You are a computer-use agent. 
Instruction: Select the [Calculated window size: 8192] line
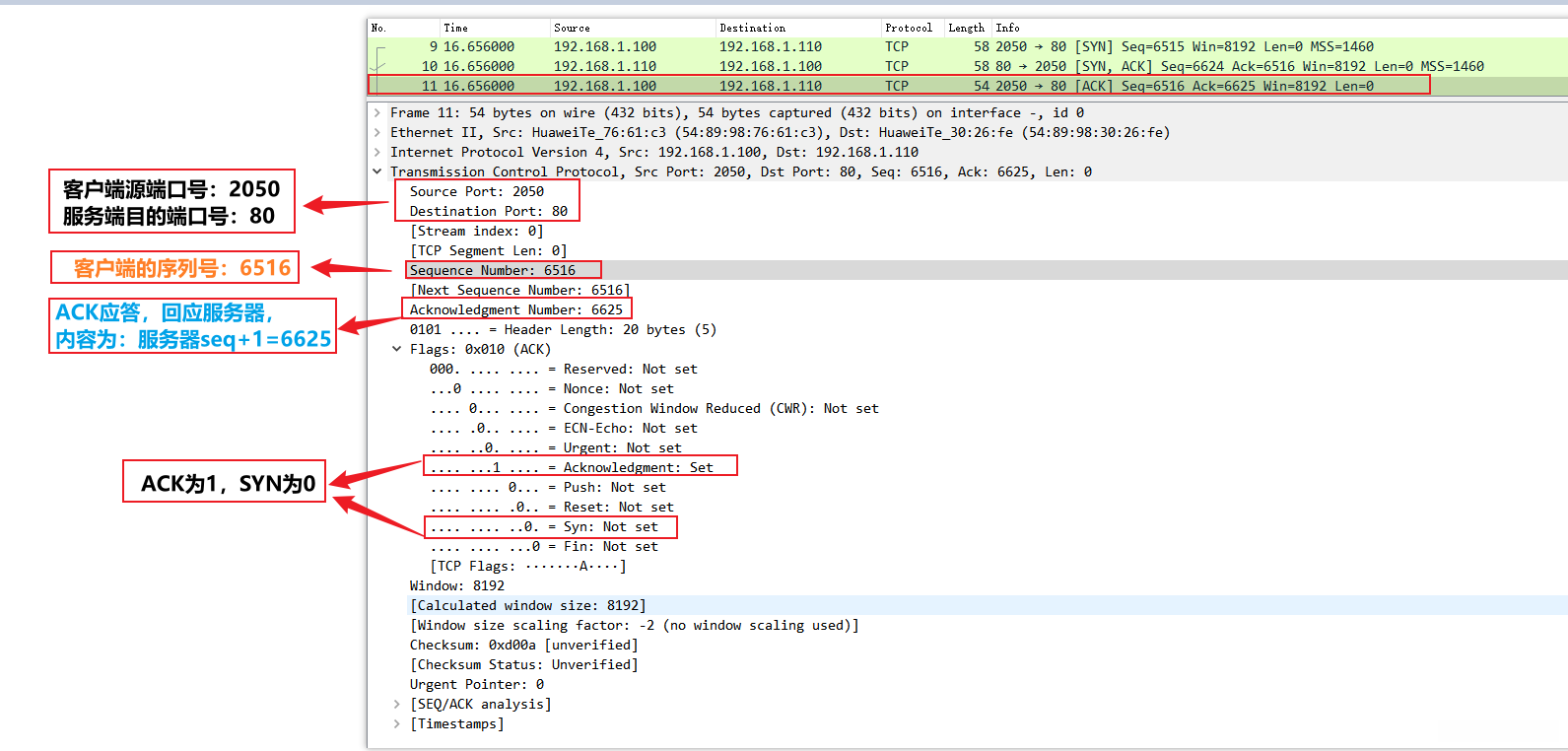[528, 606]
